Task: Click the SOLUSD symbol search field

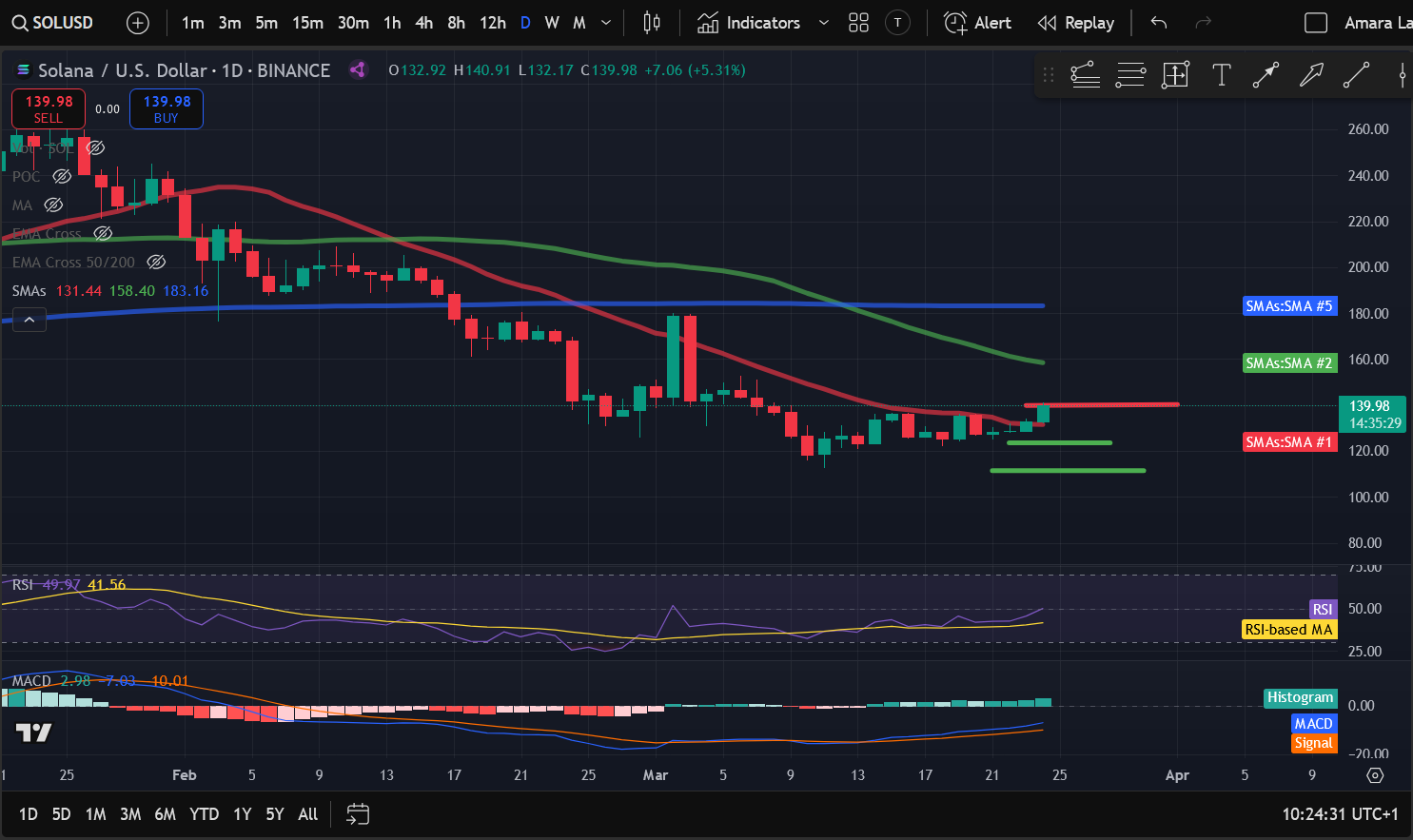Action: pyautogui.click(x=52, y=23)
